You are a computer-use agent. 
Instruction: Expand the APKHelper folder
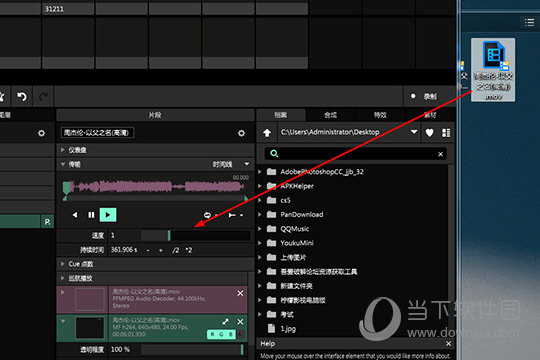click(x=260, y=186)
